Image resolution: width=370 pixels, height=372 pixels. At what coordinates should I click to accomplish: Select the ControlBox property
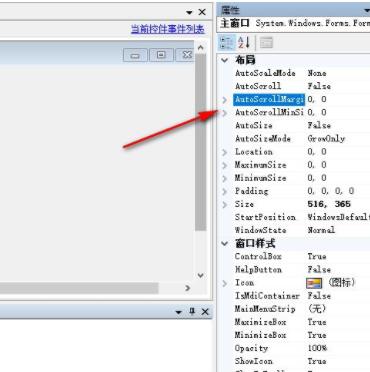click(x=258, y=257)
